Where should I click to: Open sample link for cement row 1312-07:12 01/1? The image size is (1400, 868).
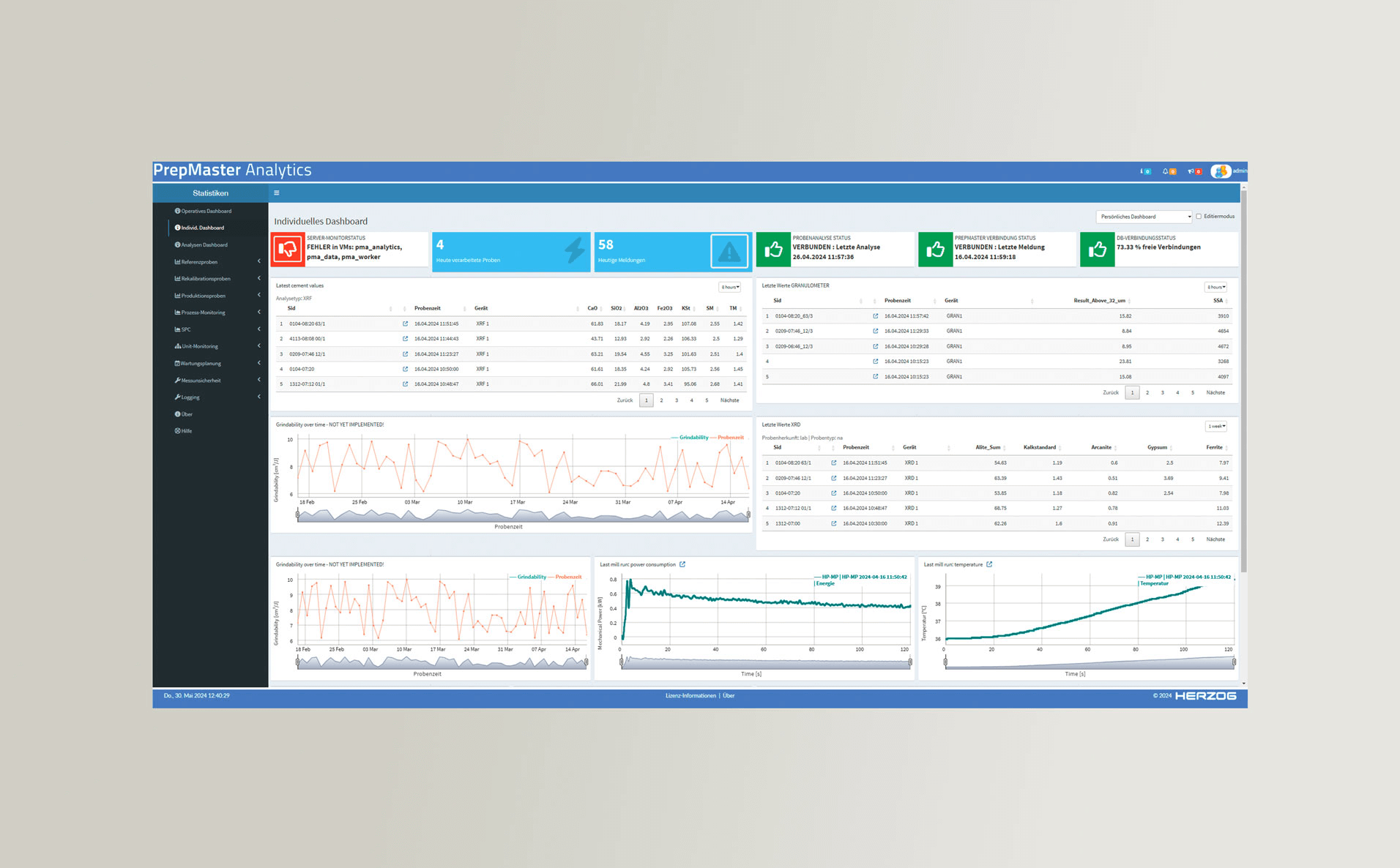tap(405, 384)
